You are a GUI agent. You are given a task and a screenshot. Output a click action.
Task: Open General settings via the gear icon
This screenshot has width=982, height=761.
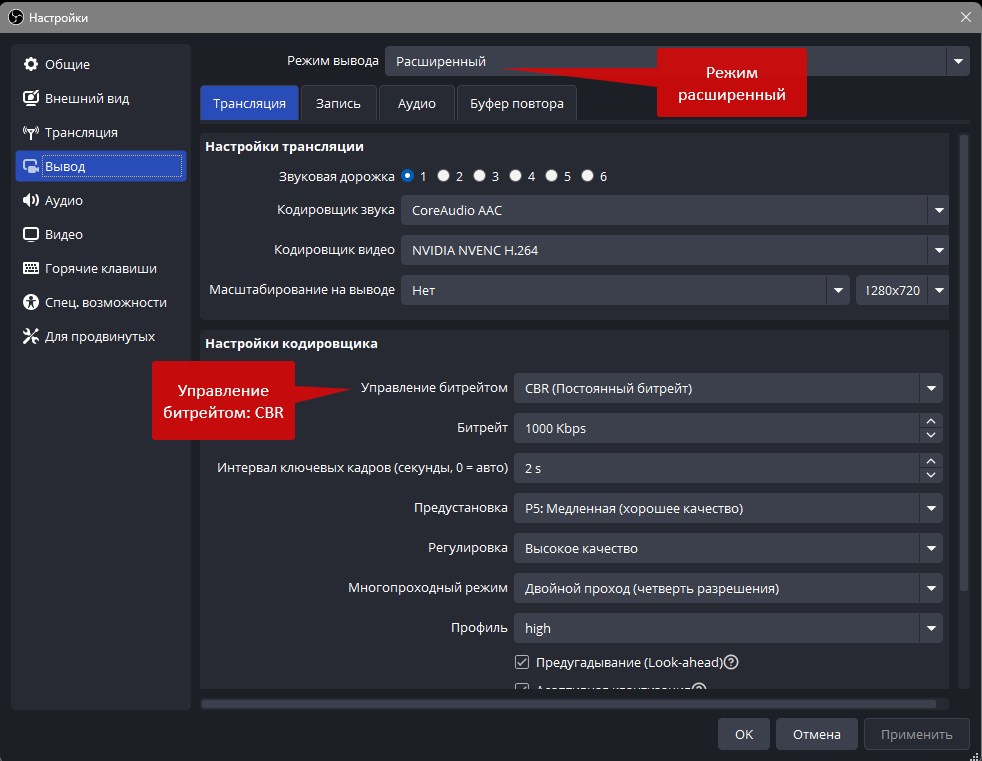tap(31, 64)
